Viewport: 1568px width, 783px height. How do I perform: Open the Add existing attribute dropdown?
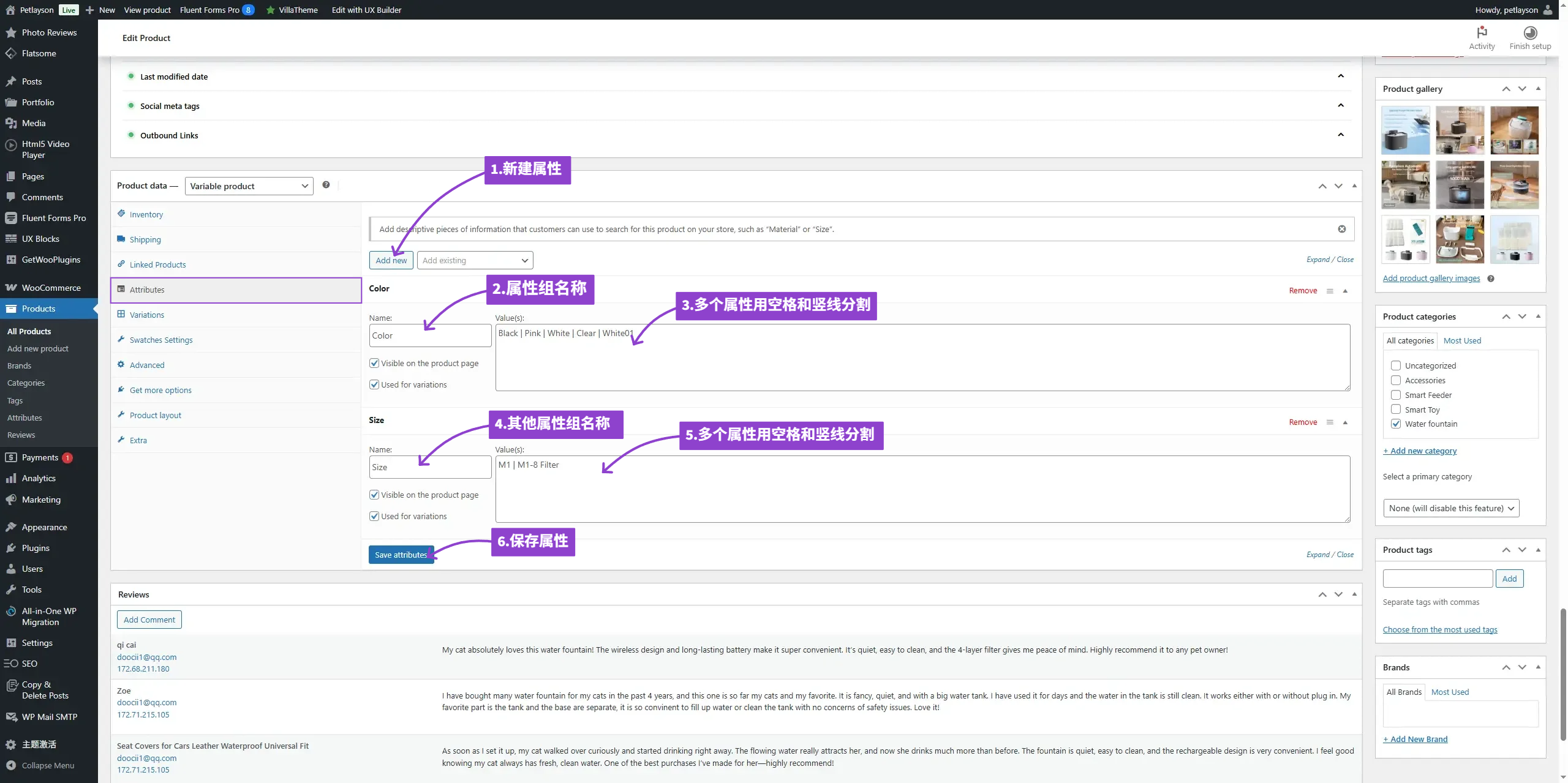pos(475,260)
